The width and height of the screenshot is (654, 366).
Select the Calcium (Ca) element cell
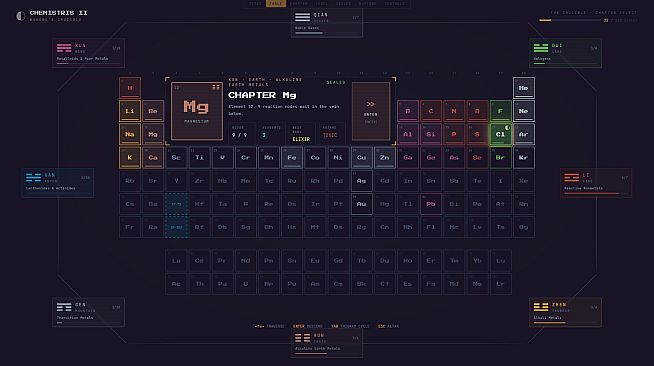(x=153, y=158)
